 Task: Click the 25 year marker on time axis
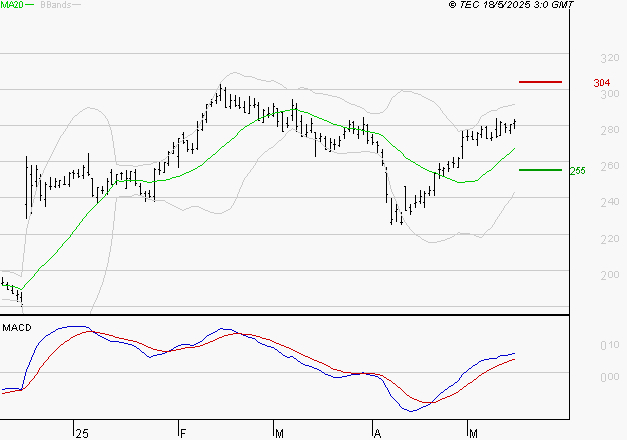(x=82, y=434)
